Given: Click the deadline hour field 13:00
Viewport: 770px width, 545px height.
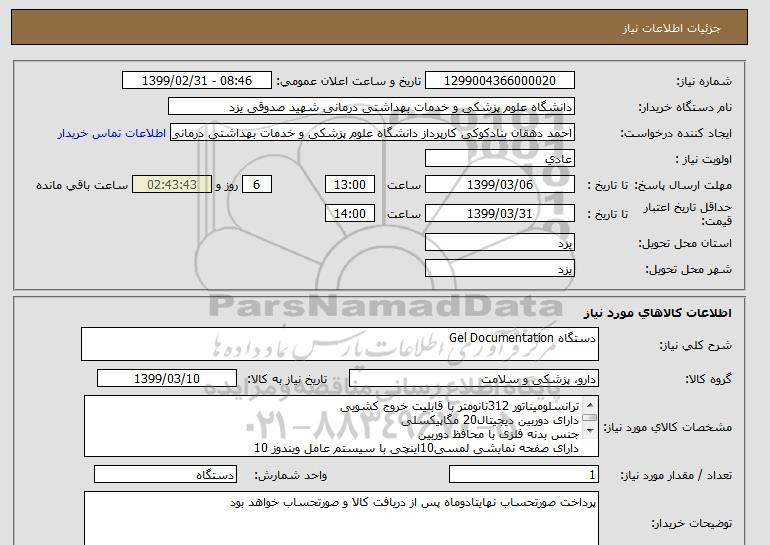Looking at the screenshot, I should (x=350, y=185).
